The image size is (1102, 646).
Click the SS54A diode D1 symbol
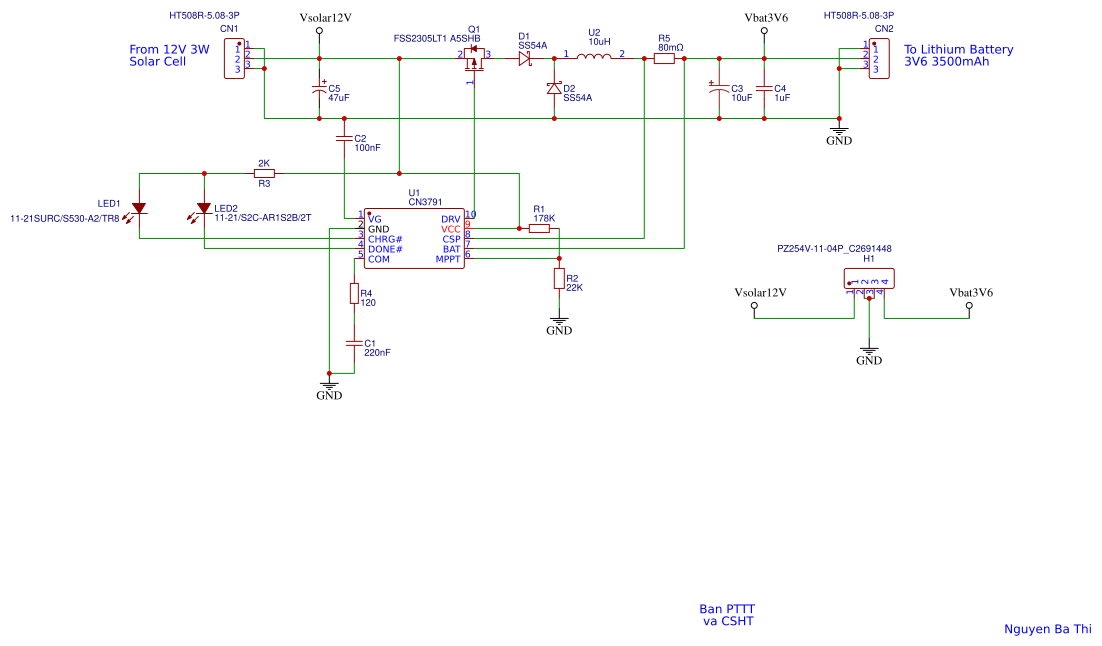click(524, 57)
